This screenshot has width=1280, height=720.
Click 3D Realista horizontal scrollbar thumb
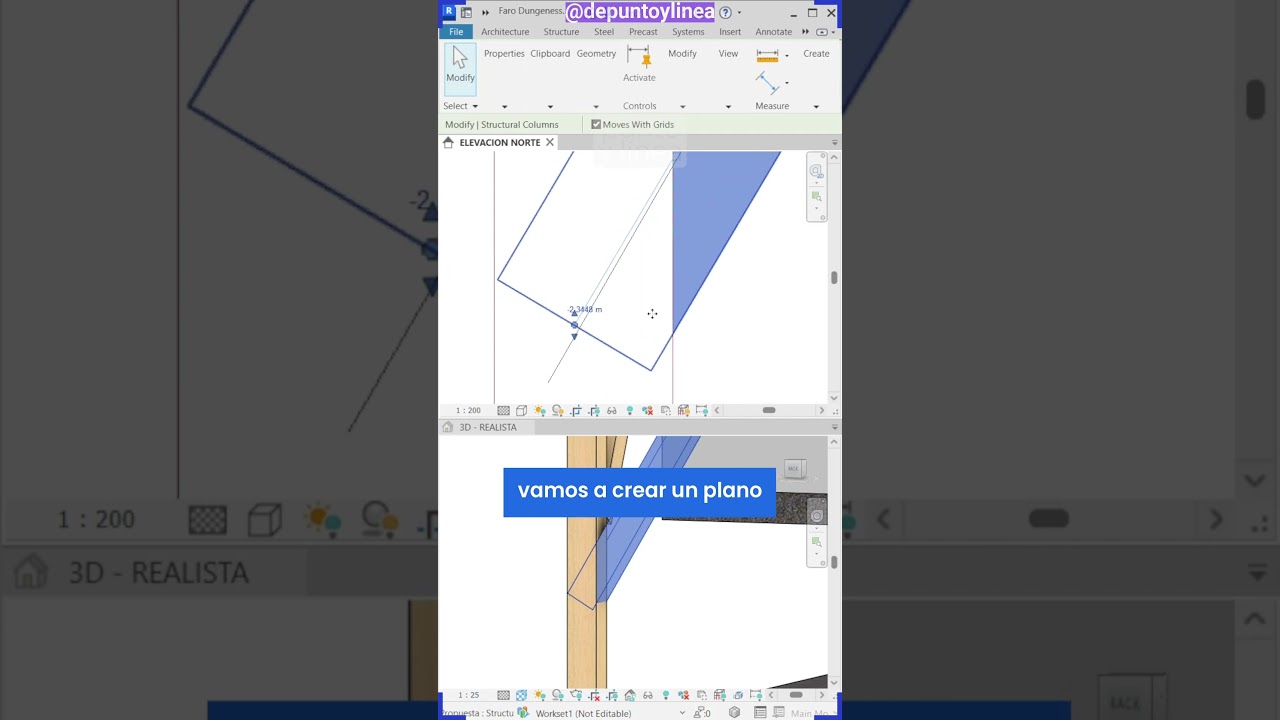(x=796, y=695)
